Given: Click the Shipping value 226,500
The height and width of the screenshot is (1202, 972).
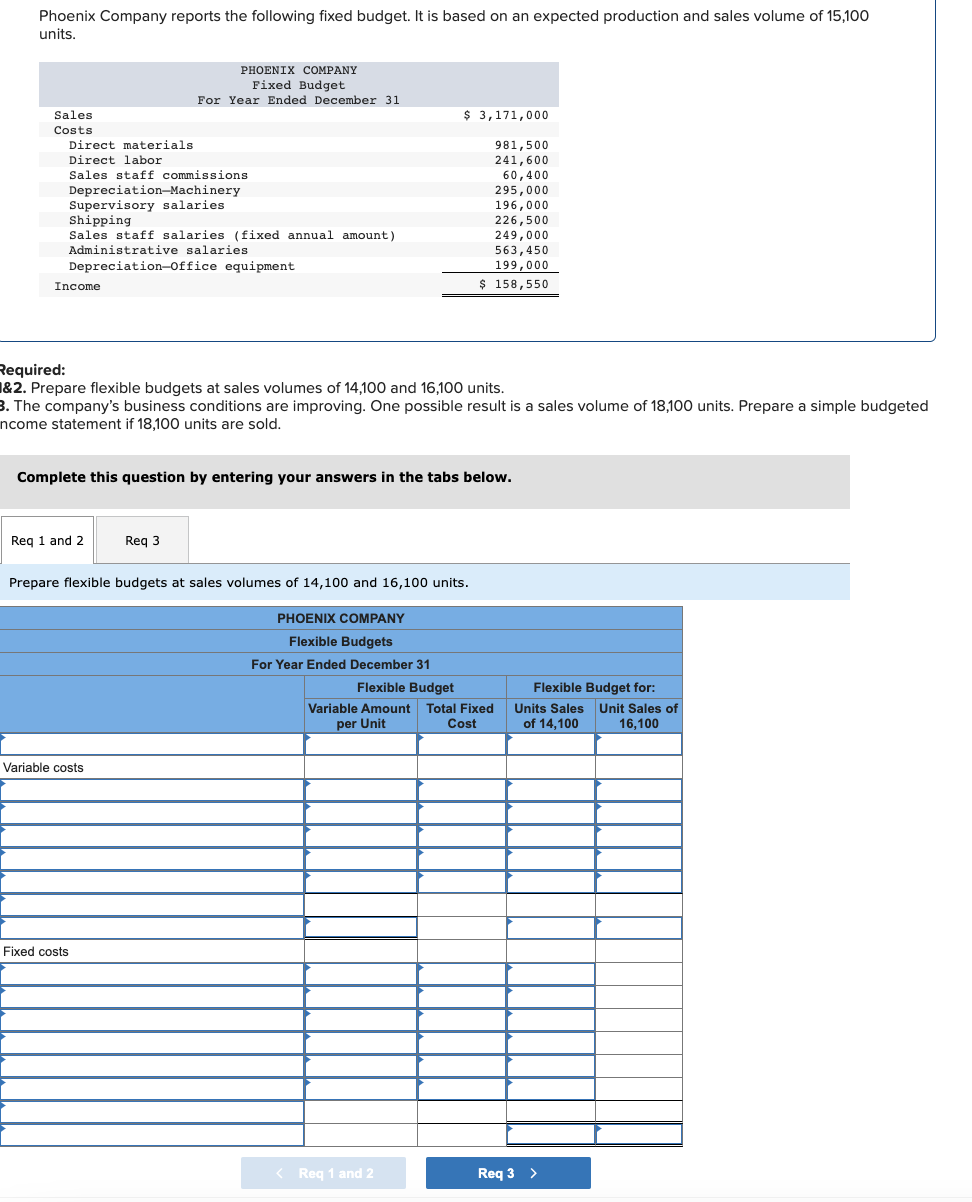Looking at the screenshot, I should point(522,220).
